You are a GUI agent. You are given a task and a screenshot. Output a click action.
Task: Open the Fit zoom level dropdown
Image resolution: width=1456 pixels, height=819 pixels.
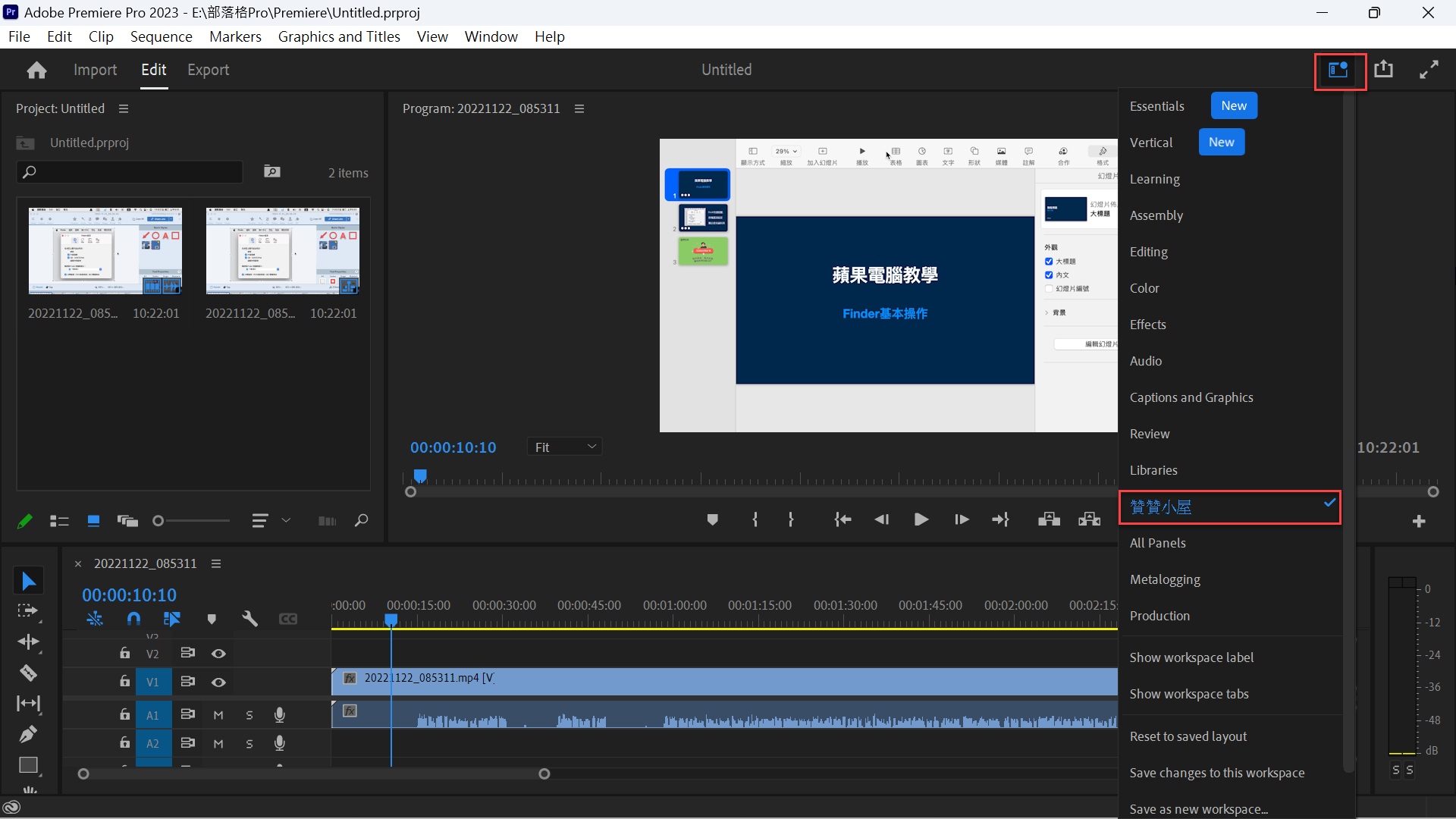[x=564, y=447]
